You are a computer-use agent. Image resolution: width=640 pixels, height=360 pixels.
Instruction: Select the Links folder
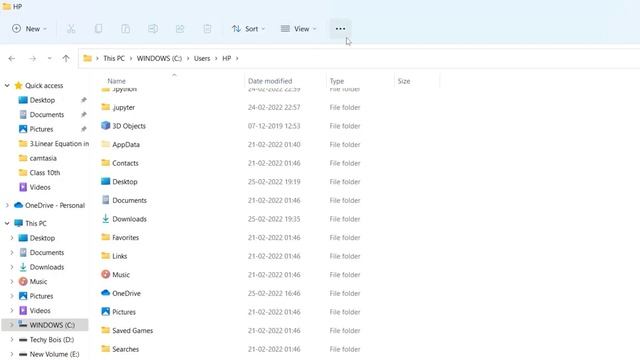pos(119,256)
